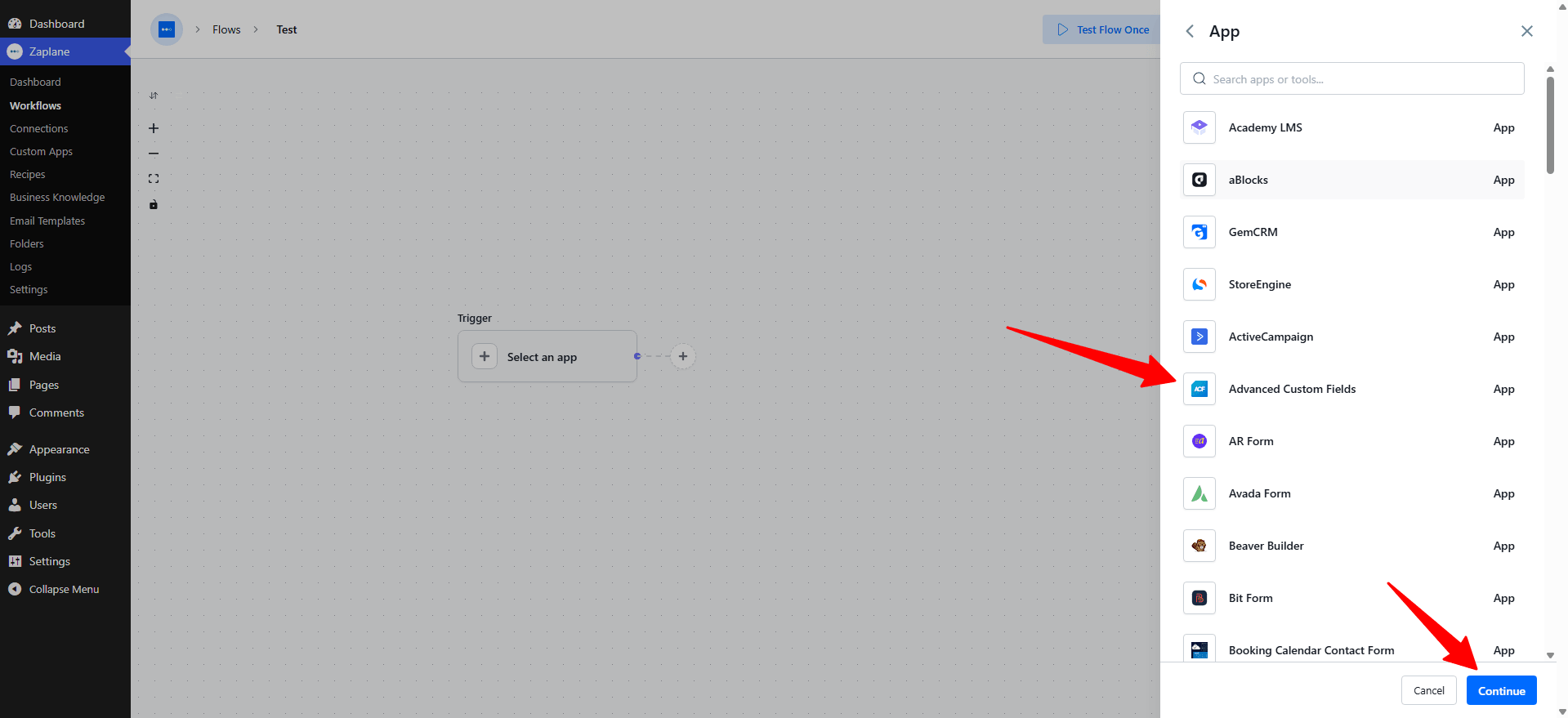Click the Test breadcrumb title
This screenshot has width=1568, height=718.
[x=286, y=29]
